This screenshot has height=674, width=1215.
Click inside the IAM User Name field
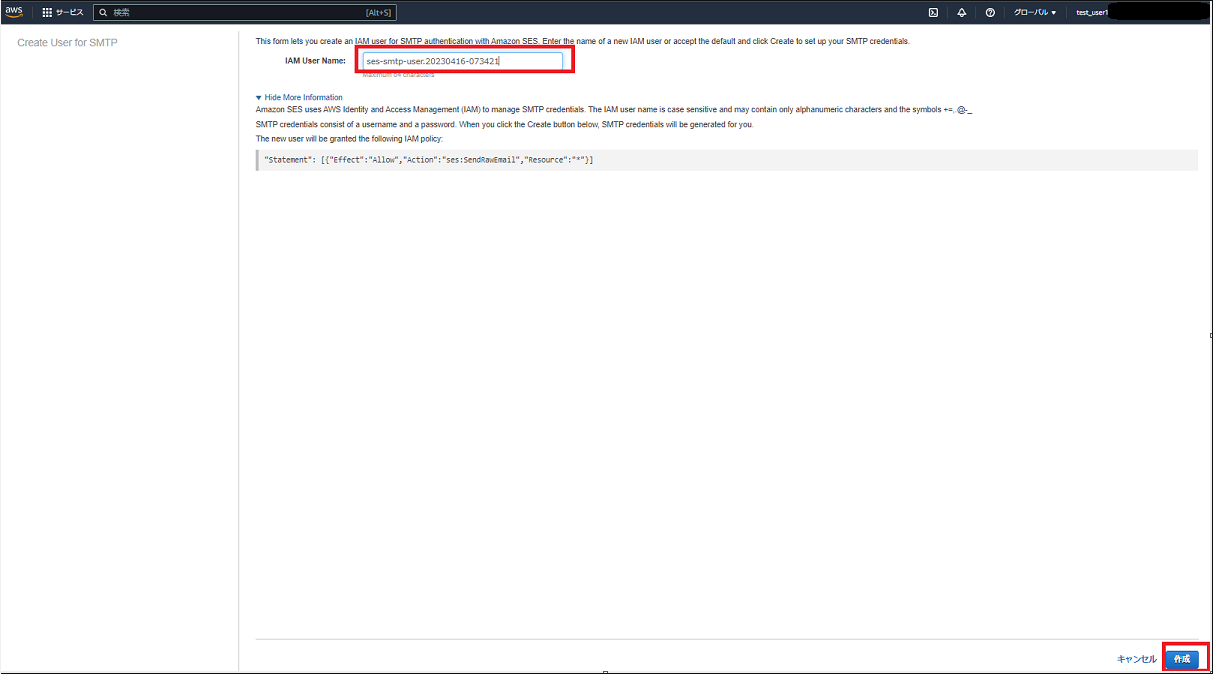[x=463, y=61]
